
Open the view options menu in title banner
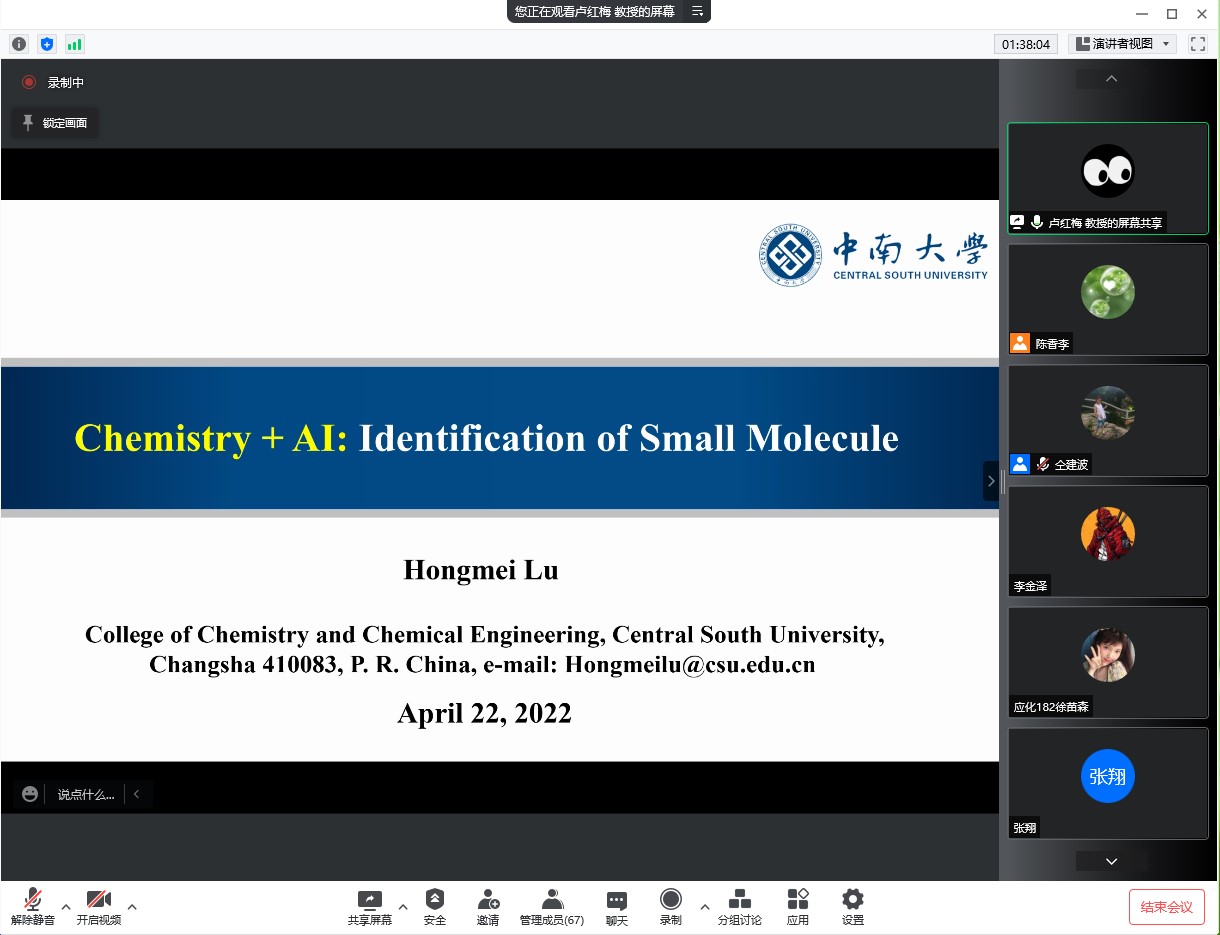(x=697, y=12)
